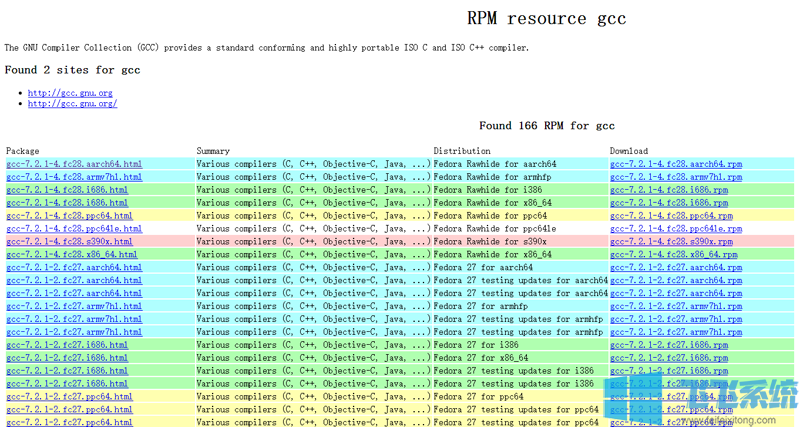Open package page for Fedora 27 for ppc64

69,397
